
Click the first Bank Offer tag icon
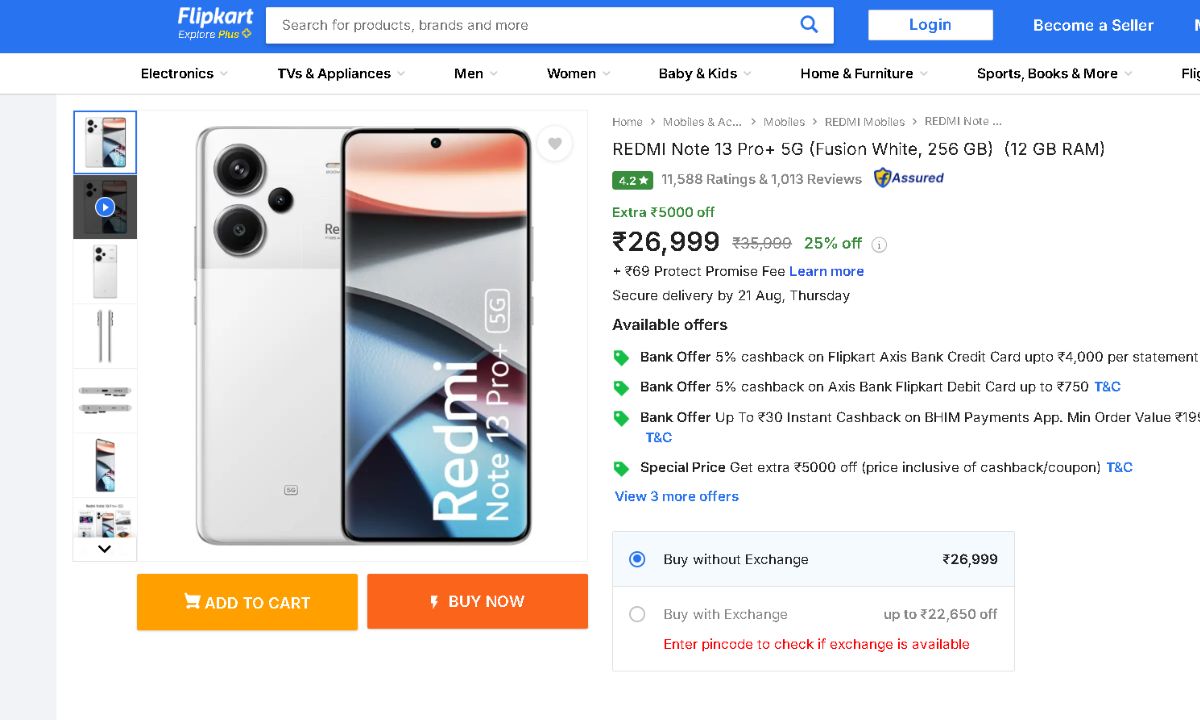click(621, 357)
